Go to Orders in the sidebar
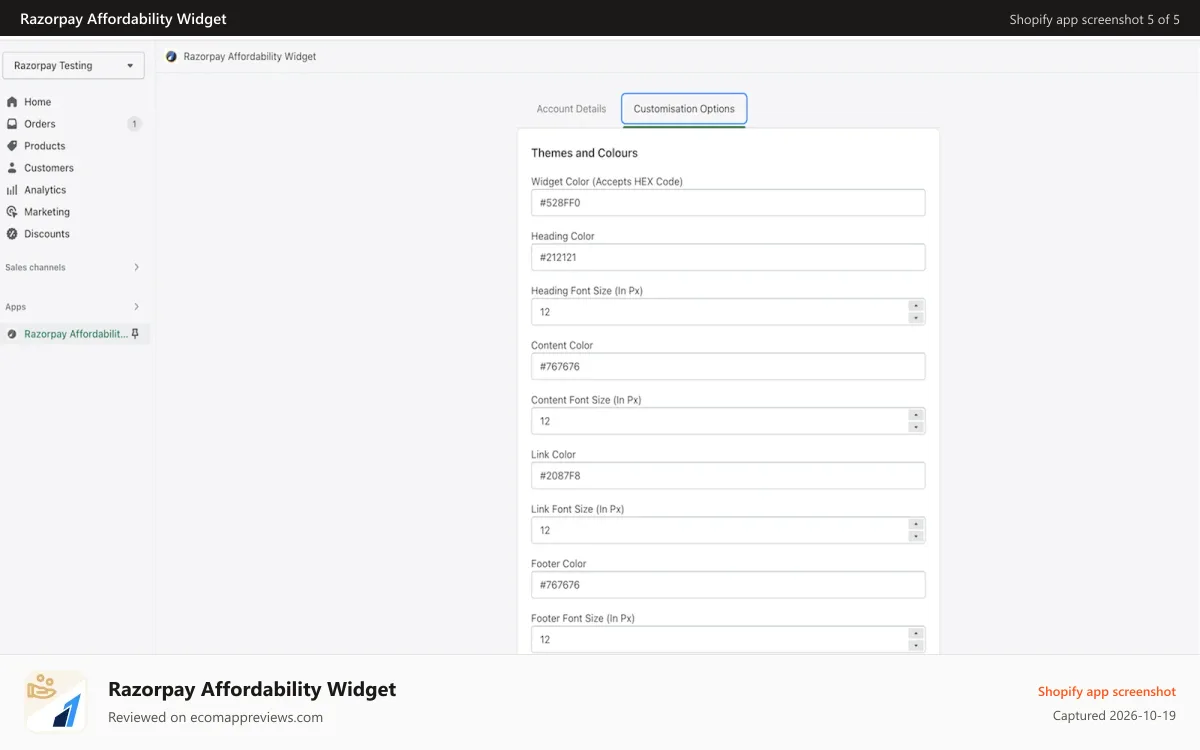Image resolution: width=1200 pixels, height=750 pixels. pos(40,124)
